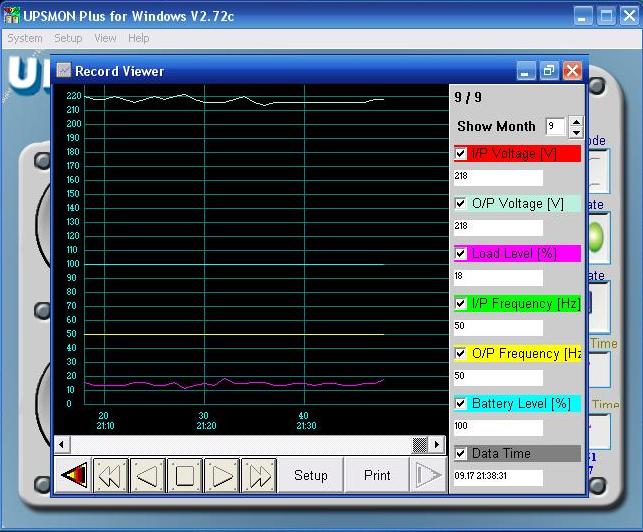The height and width of the screenshot is (532, 643).
Task: Disable the Battery Level [%] checkbox
Action: 461,404
